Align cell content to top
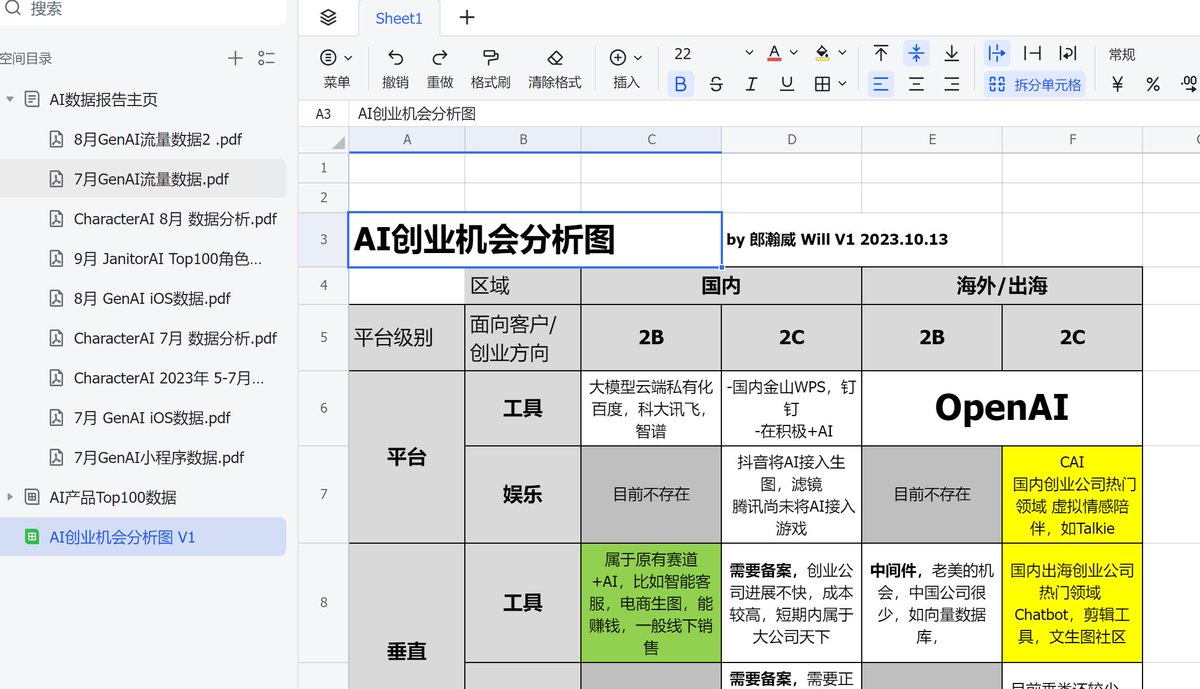1200x689 pixels. pos(880,53)
